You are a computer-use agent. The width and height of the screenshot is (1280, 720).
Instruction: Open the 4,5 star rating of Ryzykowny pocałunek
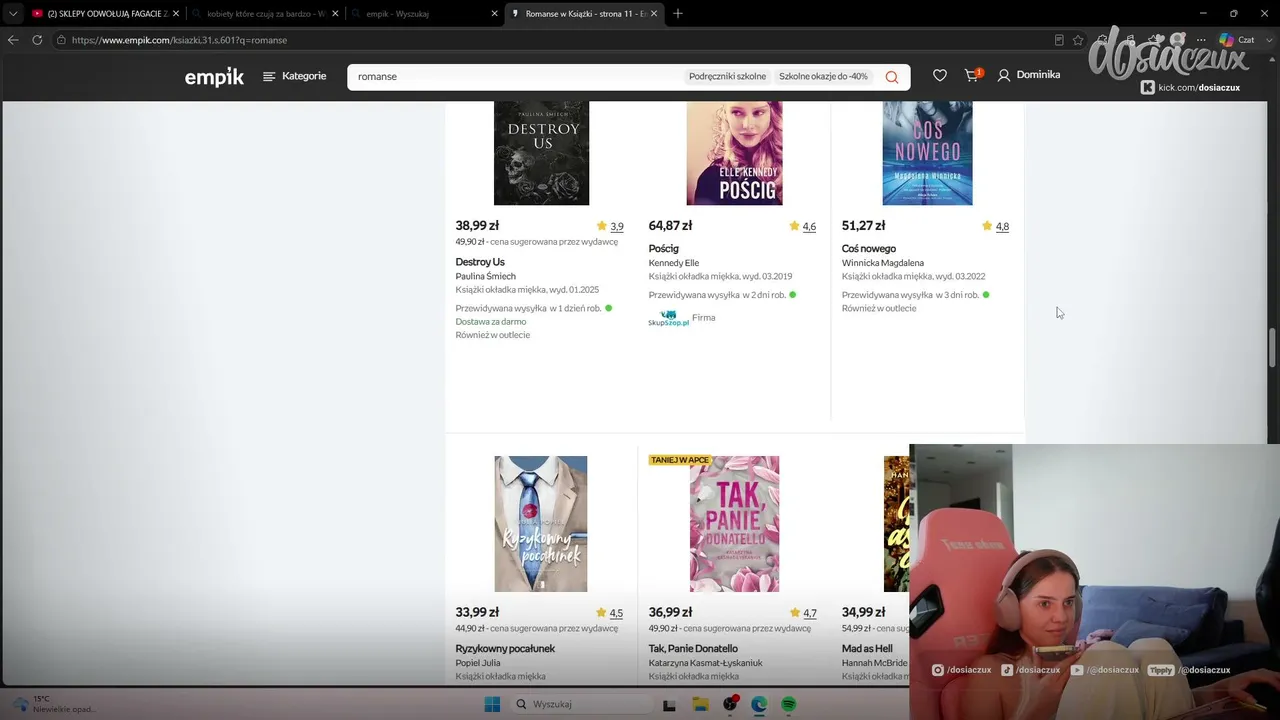click(x=610, y=613)
